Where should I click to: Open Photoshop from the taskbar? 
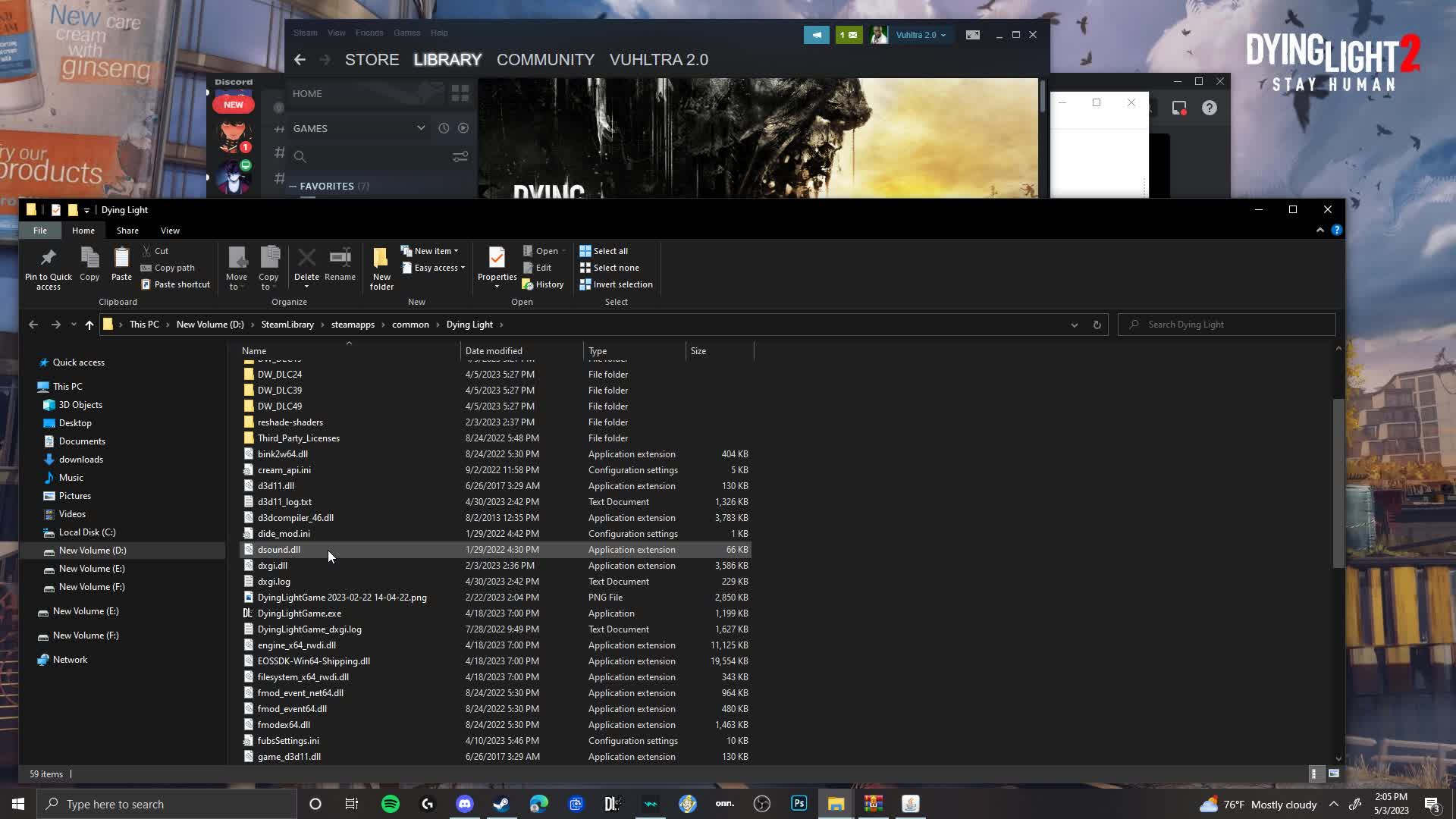point(799,803)
